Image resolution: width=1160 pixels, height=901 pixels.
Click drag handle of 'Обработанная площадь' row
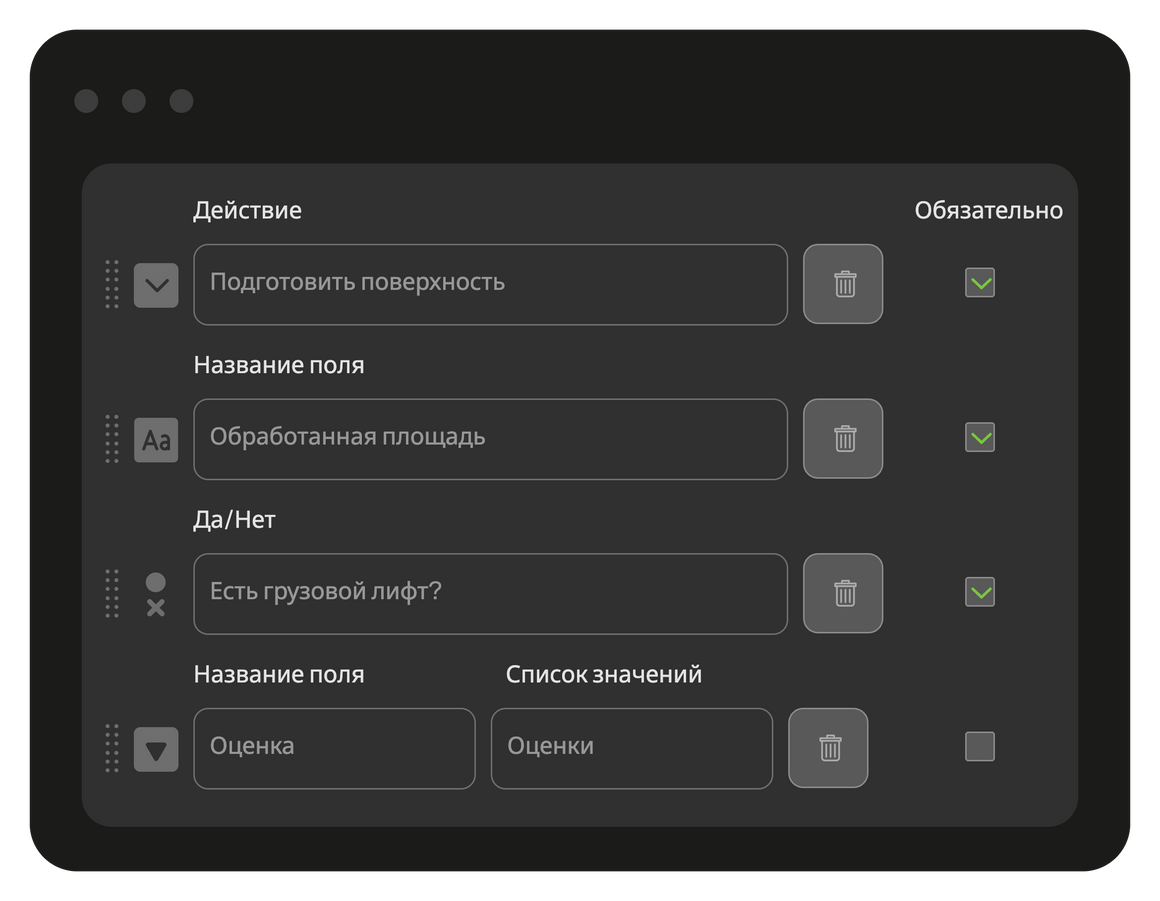coord(112,439)
